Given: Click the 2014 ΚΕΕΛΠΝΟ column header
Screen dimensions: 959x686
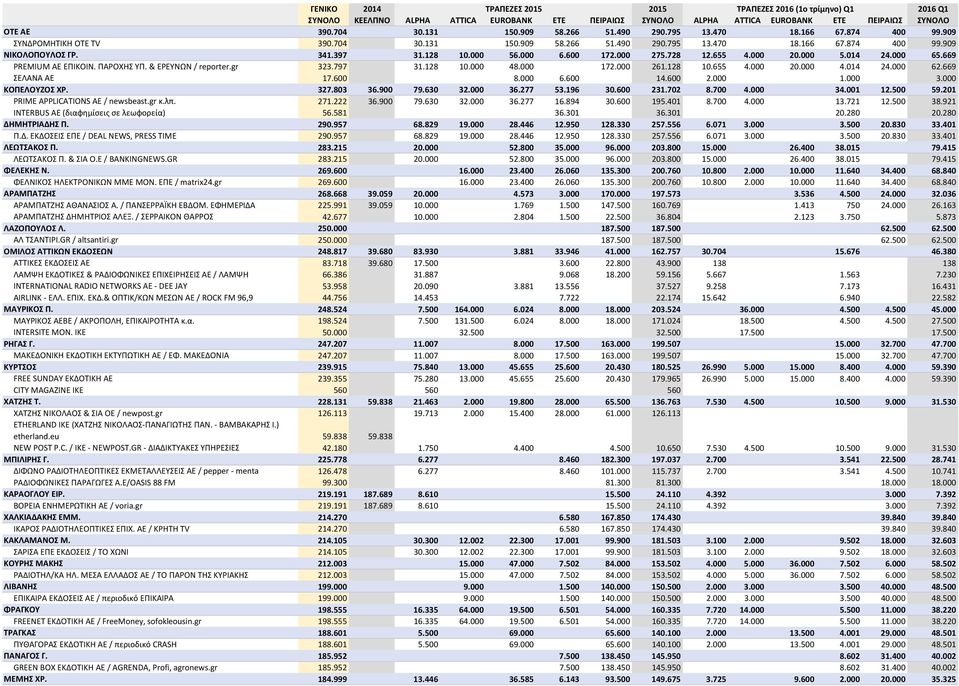Looking at the screenshot, I should coord(372,15).
